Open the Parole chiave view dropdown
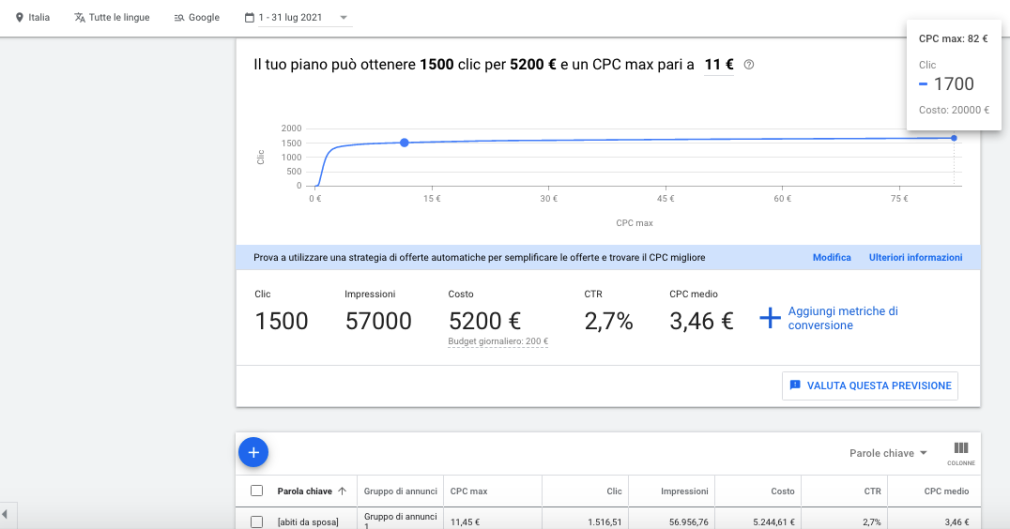The image size is (1010, 529). coord(888,453)
